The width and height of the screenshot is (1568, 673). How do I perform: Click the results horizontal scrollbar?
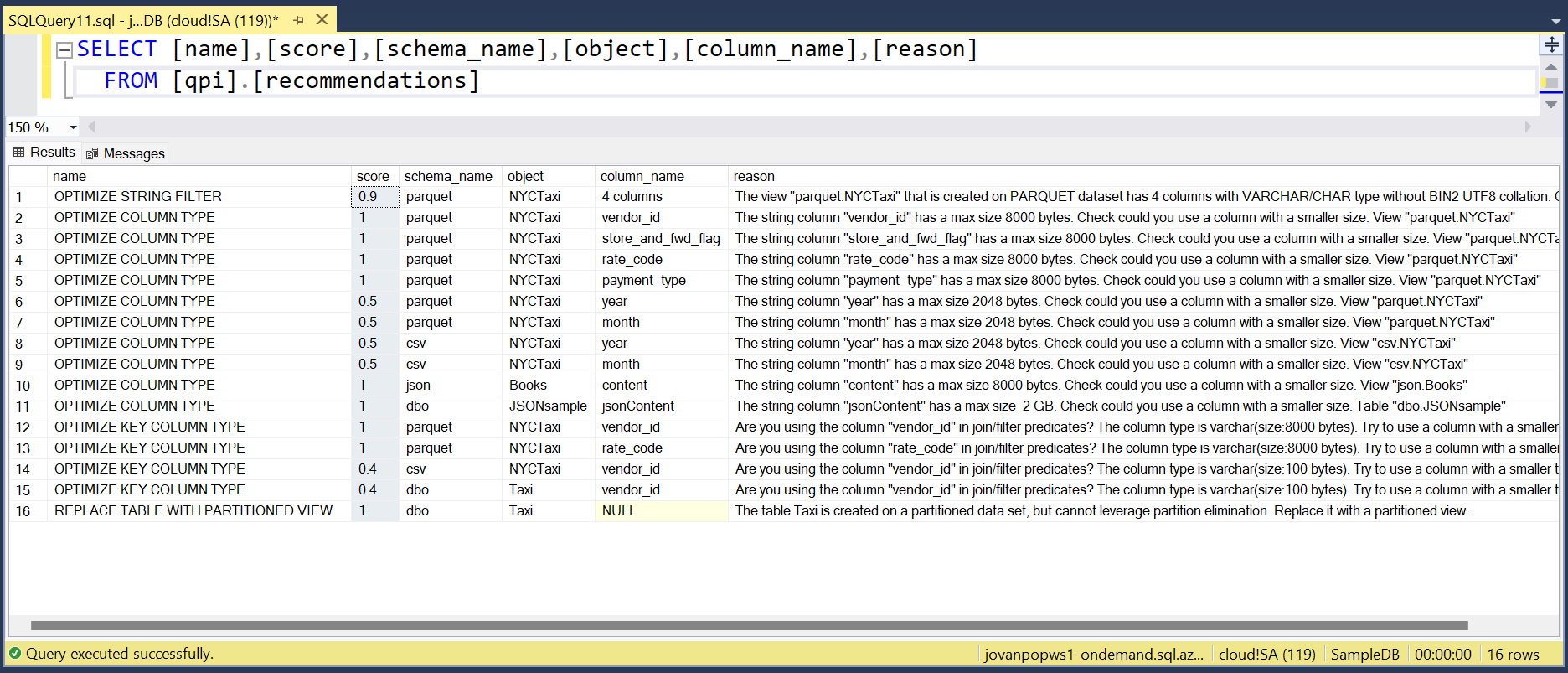[749, 625]
